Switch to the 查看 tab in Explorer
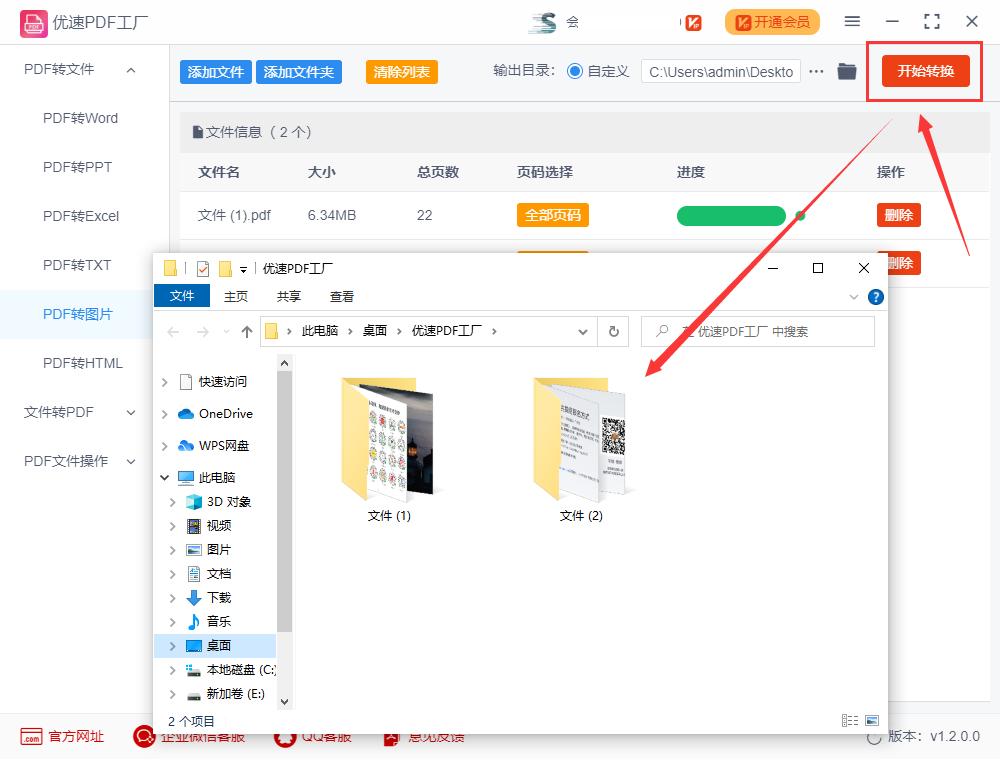Image resolution: width=1000 pixels, height=760 pixels. click(342, 296)
